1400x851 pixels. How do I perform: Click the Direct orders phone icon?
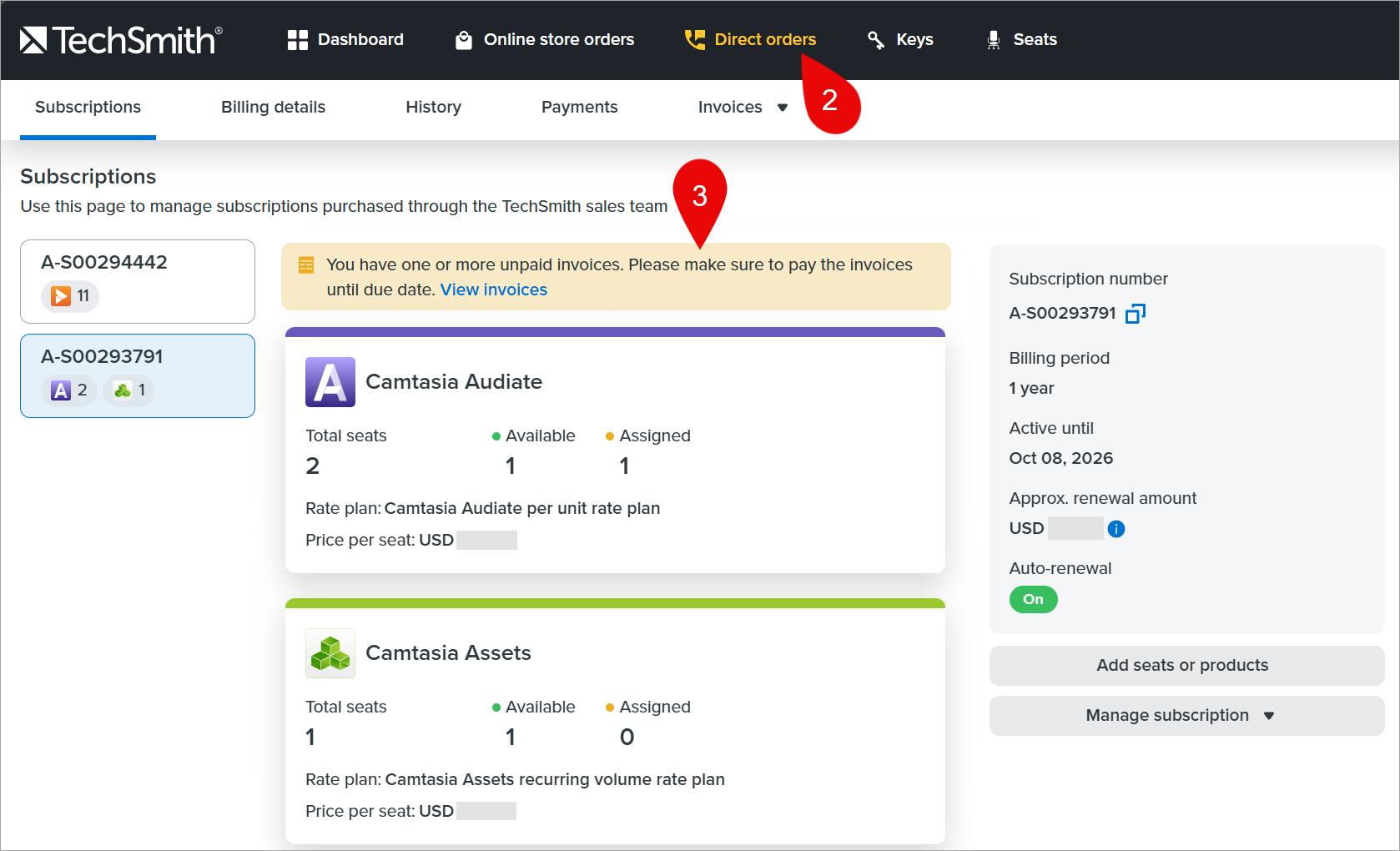point(695,40)
